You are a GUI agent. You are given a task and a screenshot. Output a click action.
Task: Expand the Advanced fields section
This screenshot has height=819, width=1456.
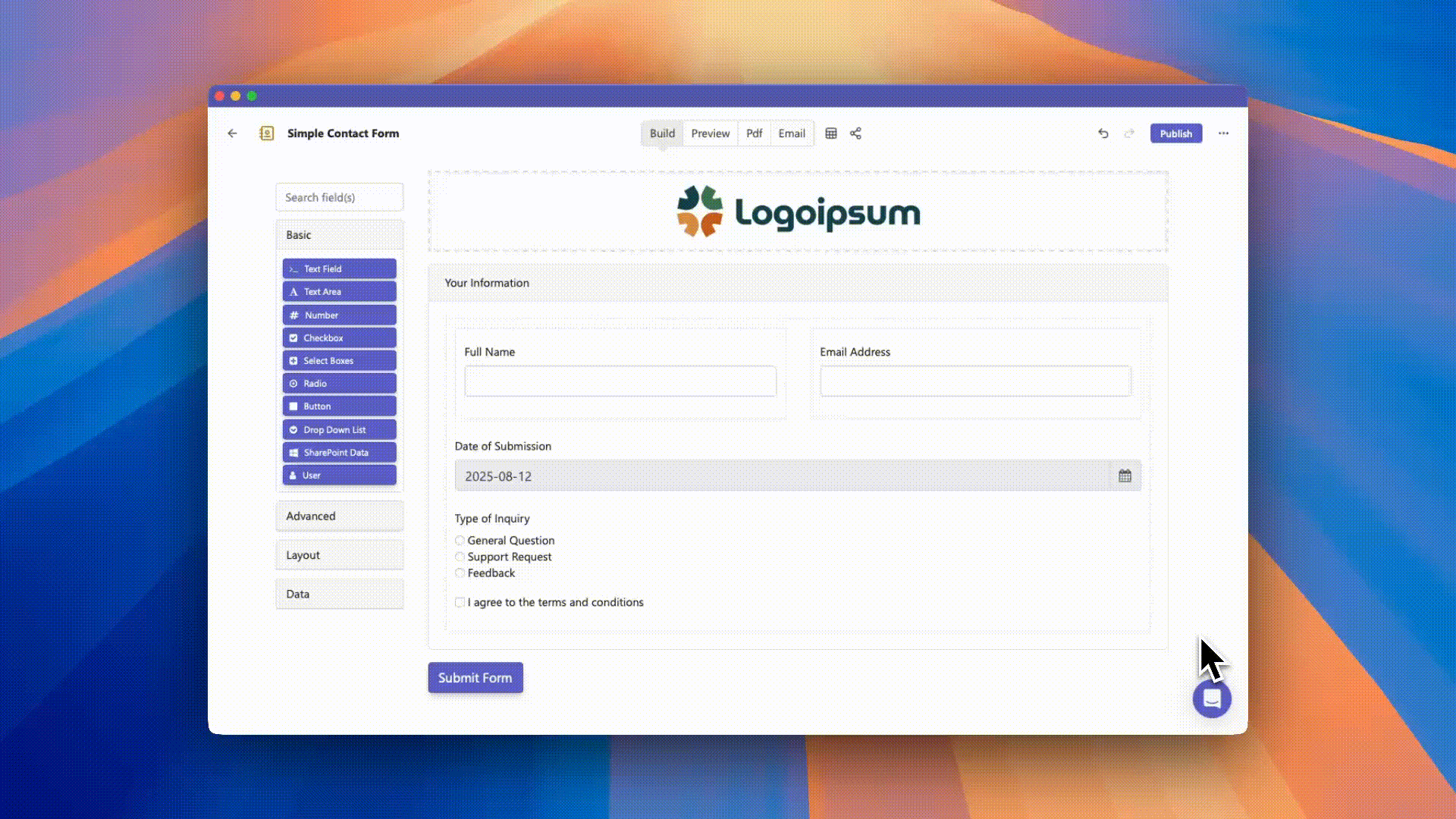[x=340, y=516]
